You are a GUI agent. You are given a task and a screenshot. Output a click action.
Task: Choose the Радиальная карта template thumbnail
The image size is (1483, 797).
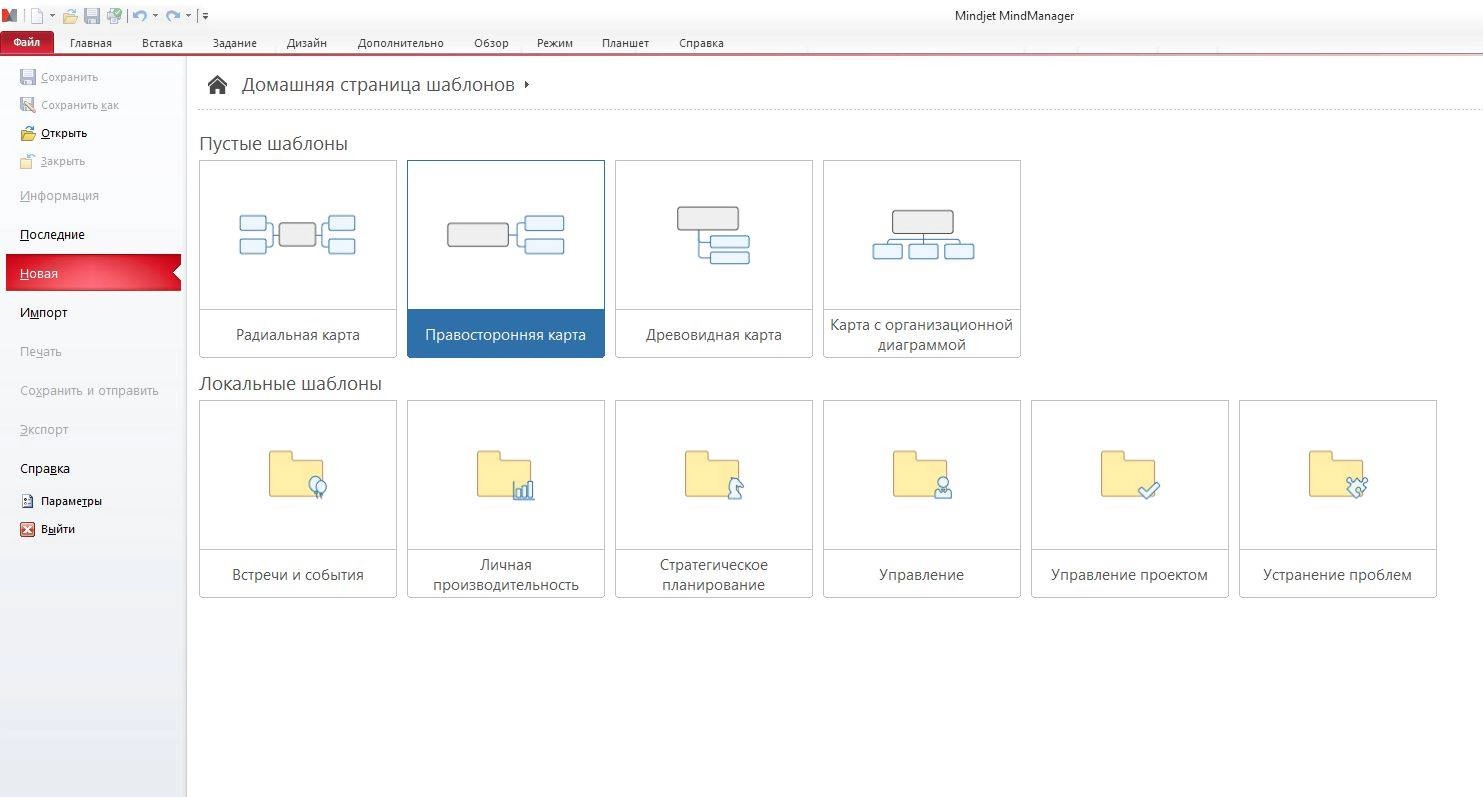(x=298, y=235)
